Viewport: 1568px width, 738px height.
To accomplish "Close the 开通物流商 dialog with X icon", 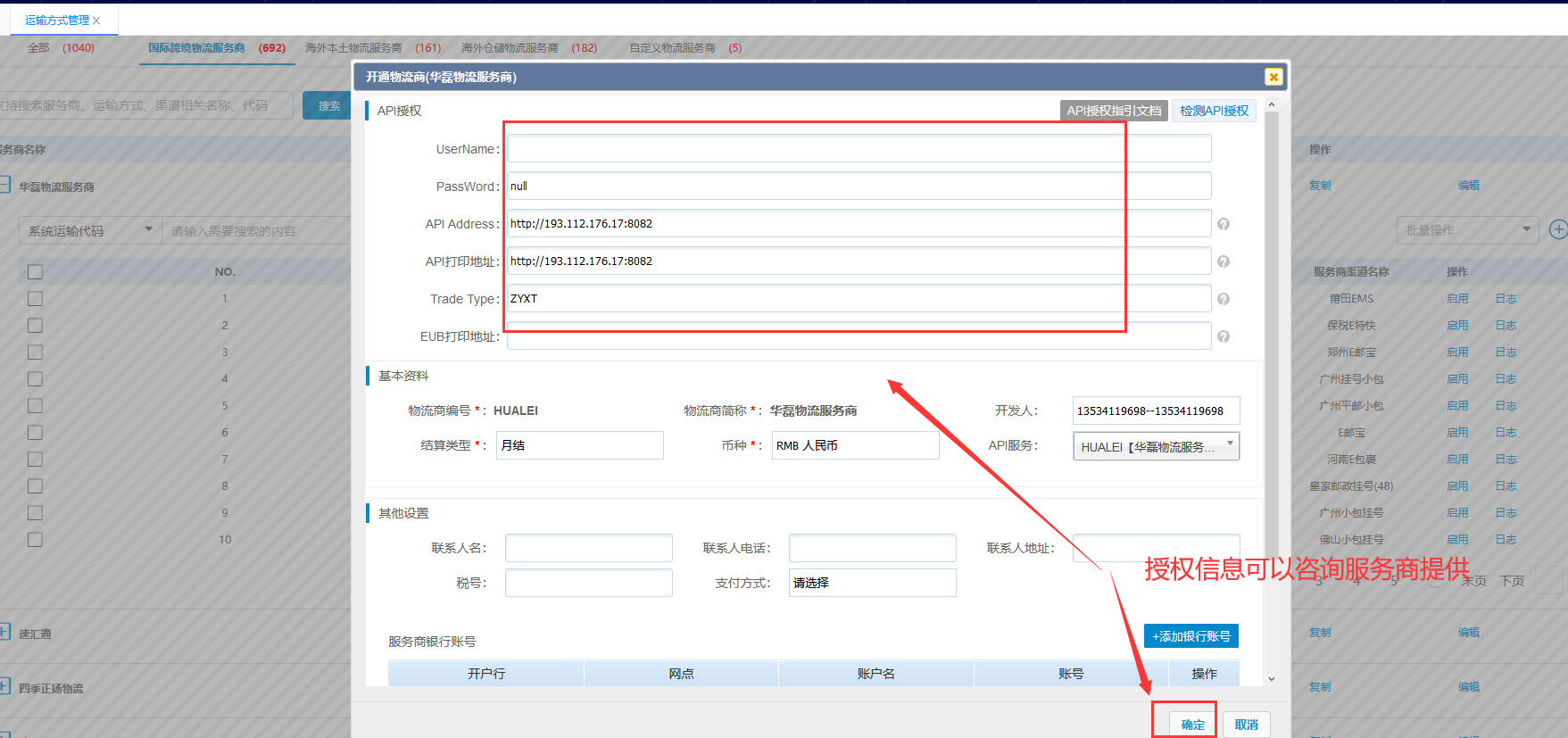I will (x=1273, y=78).
